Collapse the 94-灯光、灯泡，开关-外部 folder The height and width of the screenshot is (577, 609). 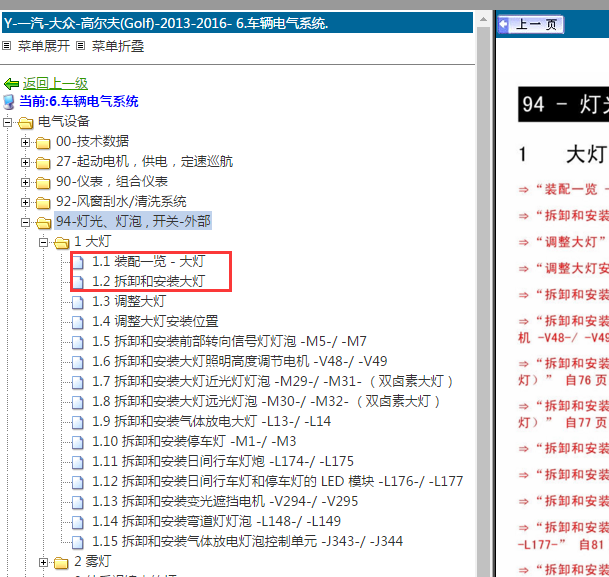25,222
